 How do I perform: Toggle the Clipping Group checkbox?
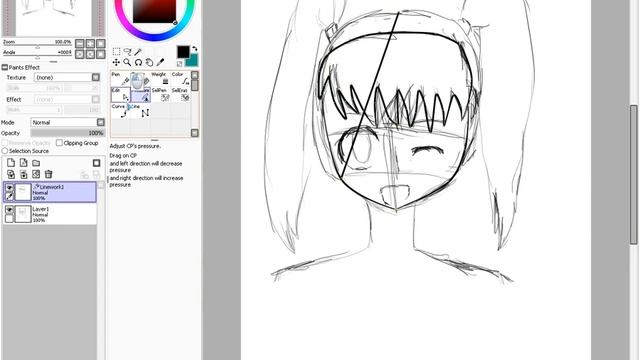click(59, 142)
